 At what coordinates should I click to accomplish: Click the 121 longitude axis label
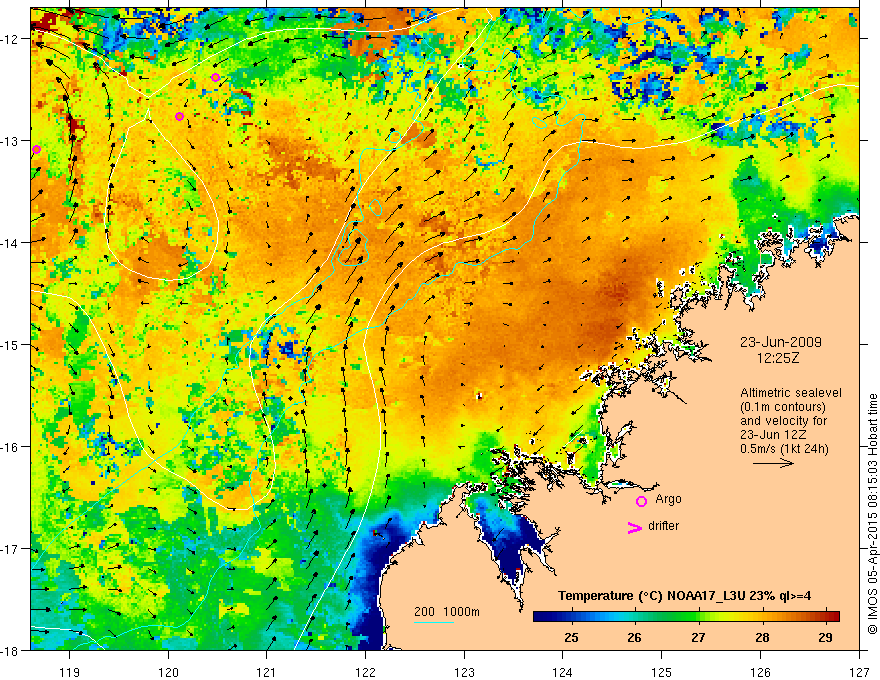click(267, 672)
